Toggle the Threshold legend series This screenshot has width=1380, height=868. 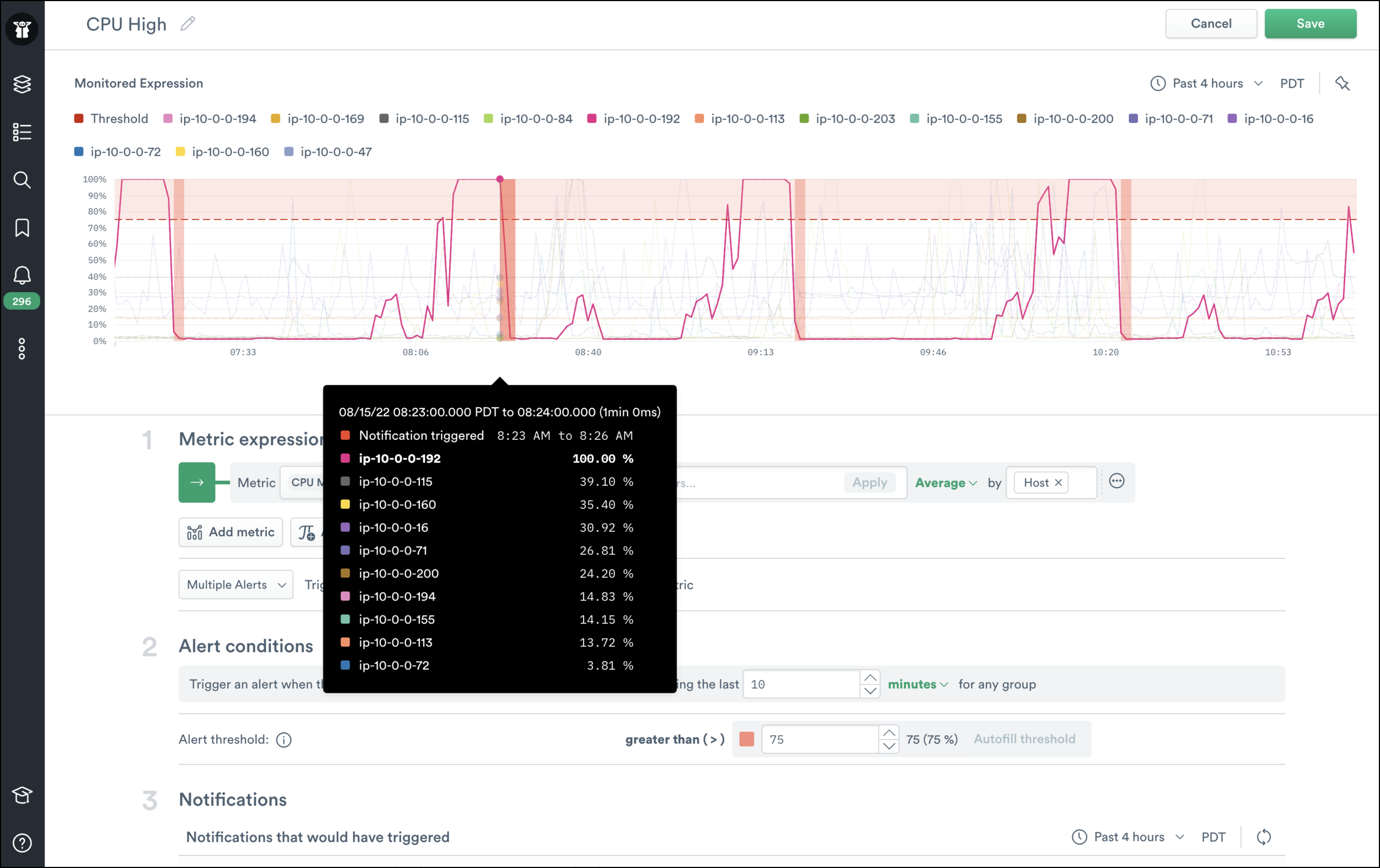(111, 118)
